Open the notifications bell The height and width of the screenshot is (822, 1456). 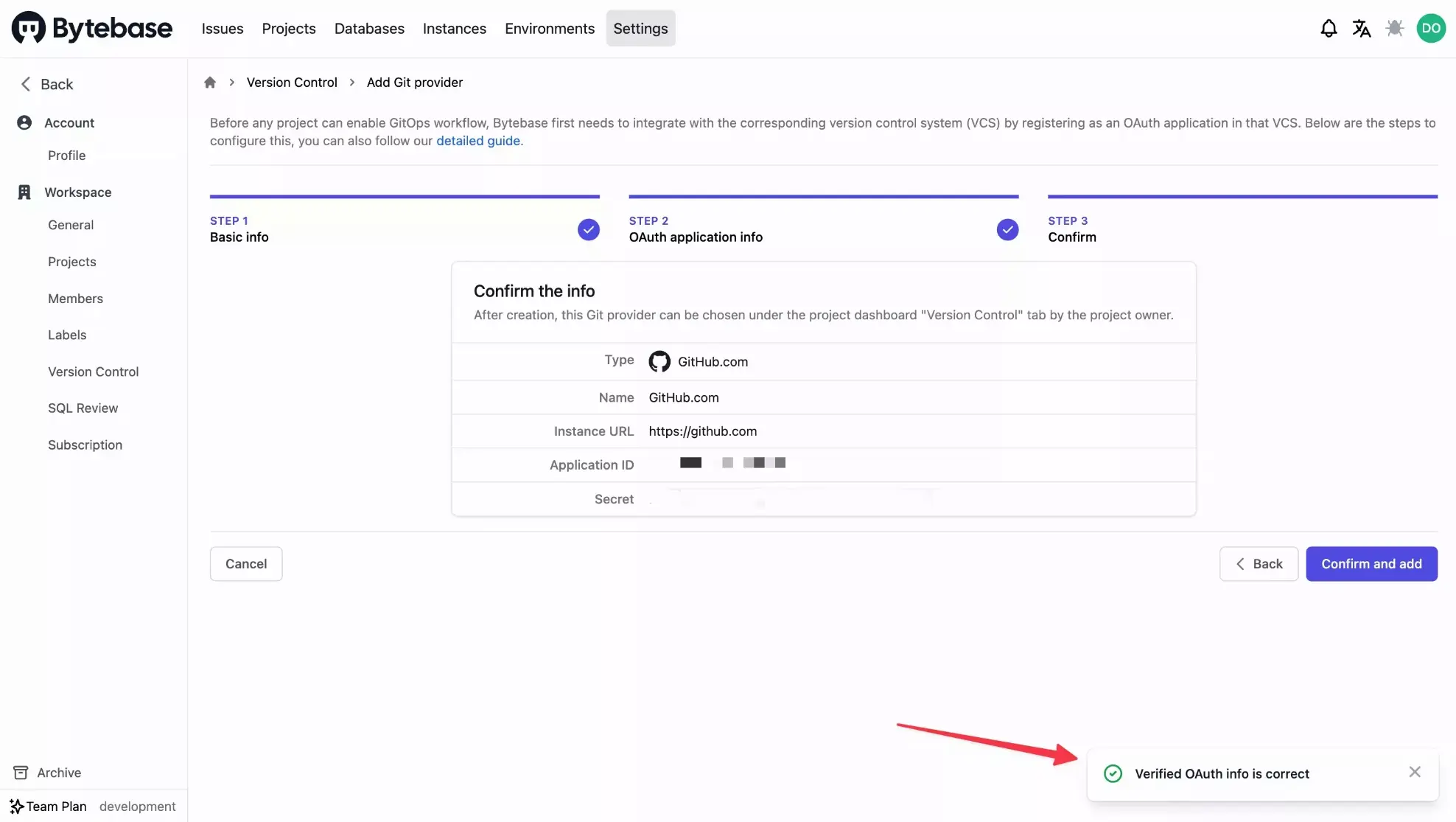1329,29
